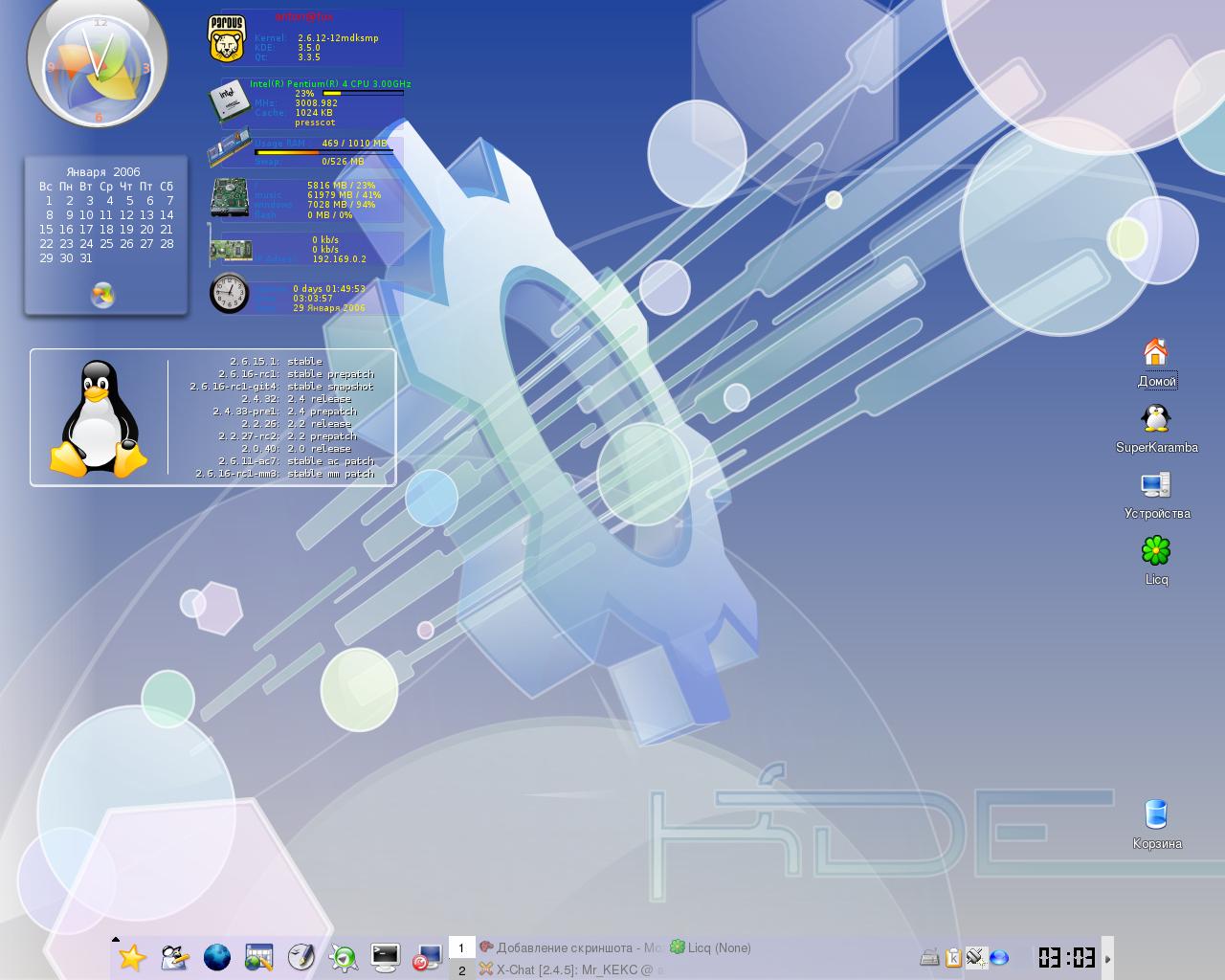Open the Домой home folder desktop icon
Screen dimensions: 1225x980
[x=1156, y=363]
